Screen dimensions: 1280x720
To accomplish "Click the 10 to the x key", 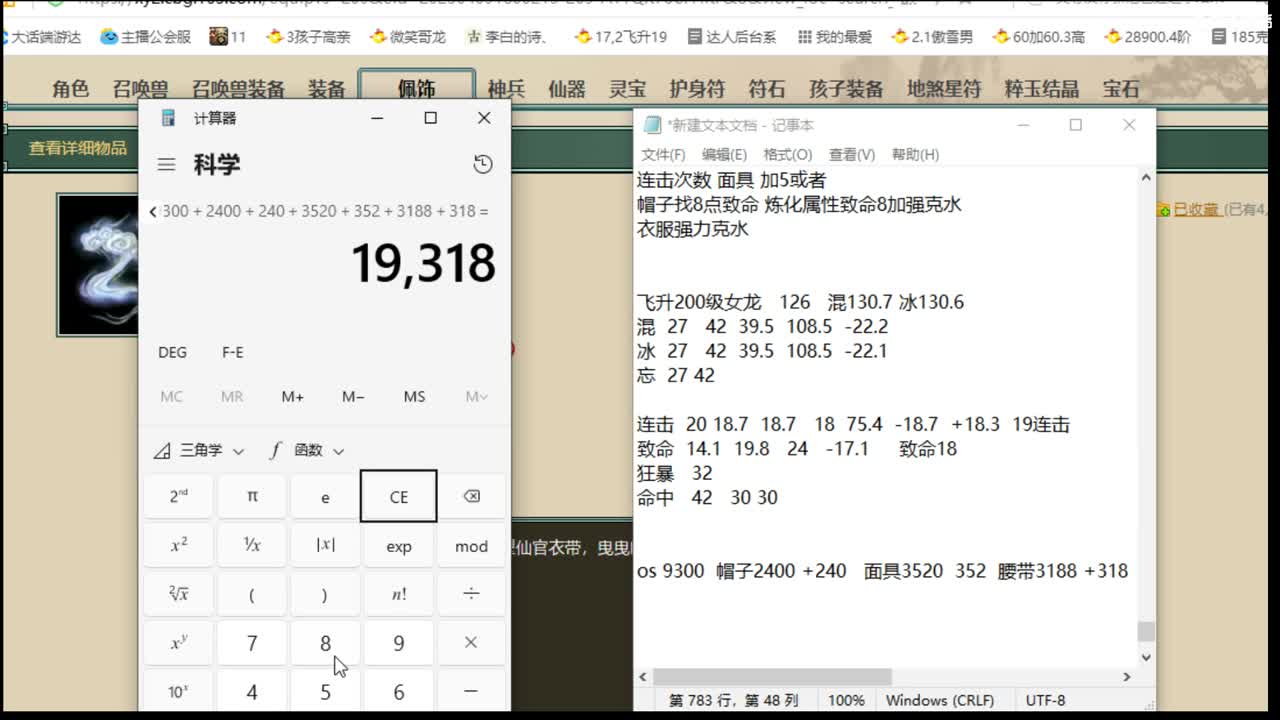I will pyautogui.click(x=178, y=691).
